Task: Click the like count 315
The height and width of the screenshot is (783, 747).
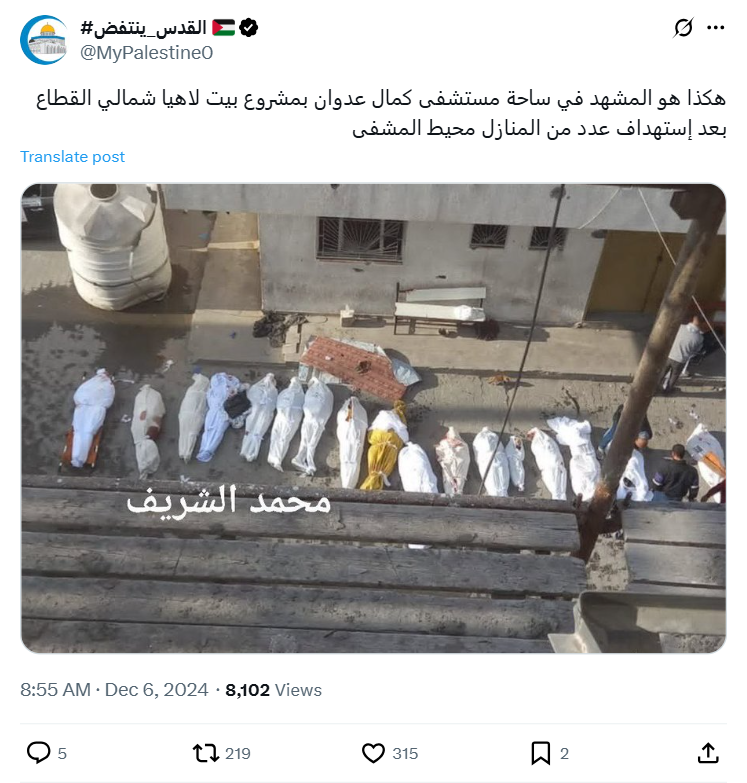Action: point(405,754)
